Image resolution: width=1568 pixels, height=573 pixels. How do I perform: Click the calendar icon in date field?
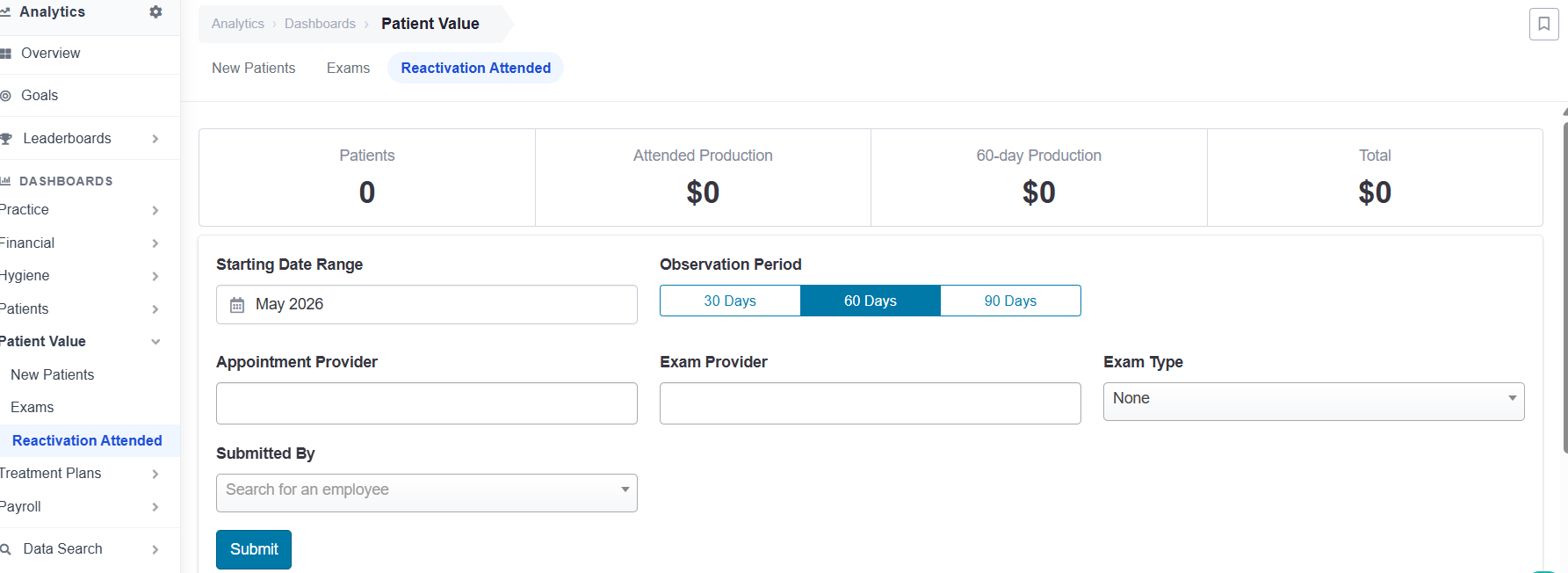tap(237, 305)
